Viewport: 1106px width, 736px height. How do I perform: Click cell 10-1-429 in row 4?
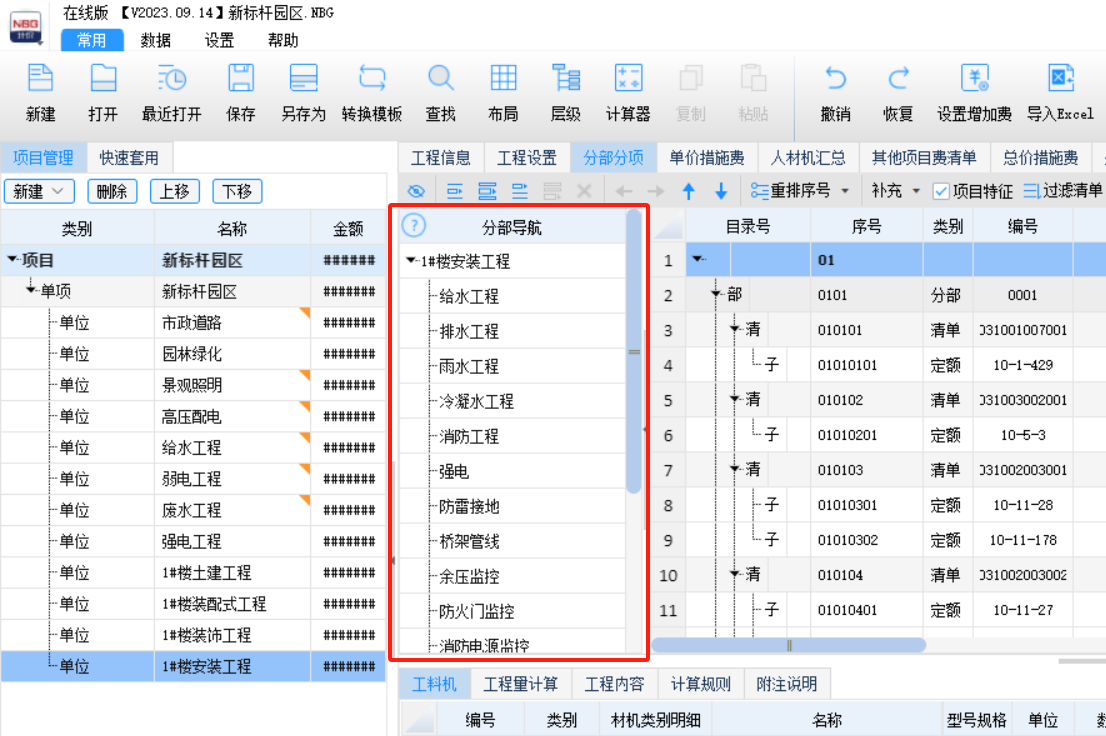1023,365
